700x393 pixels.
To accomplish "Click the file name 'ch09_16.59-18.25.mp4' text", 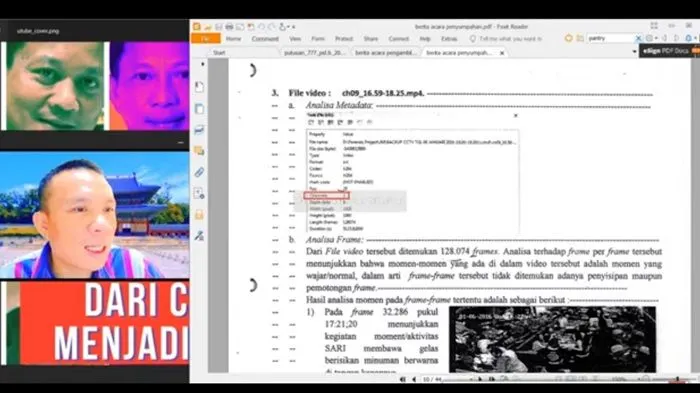I will [383, 93].
